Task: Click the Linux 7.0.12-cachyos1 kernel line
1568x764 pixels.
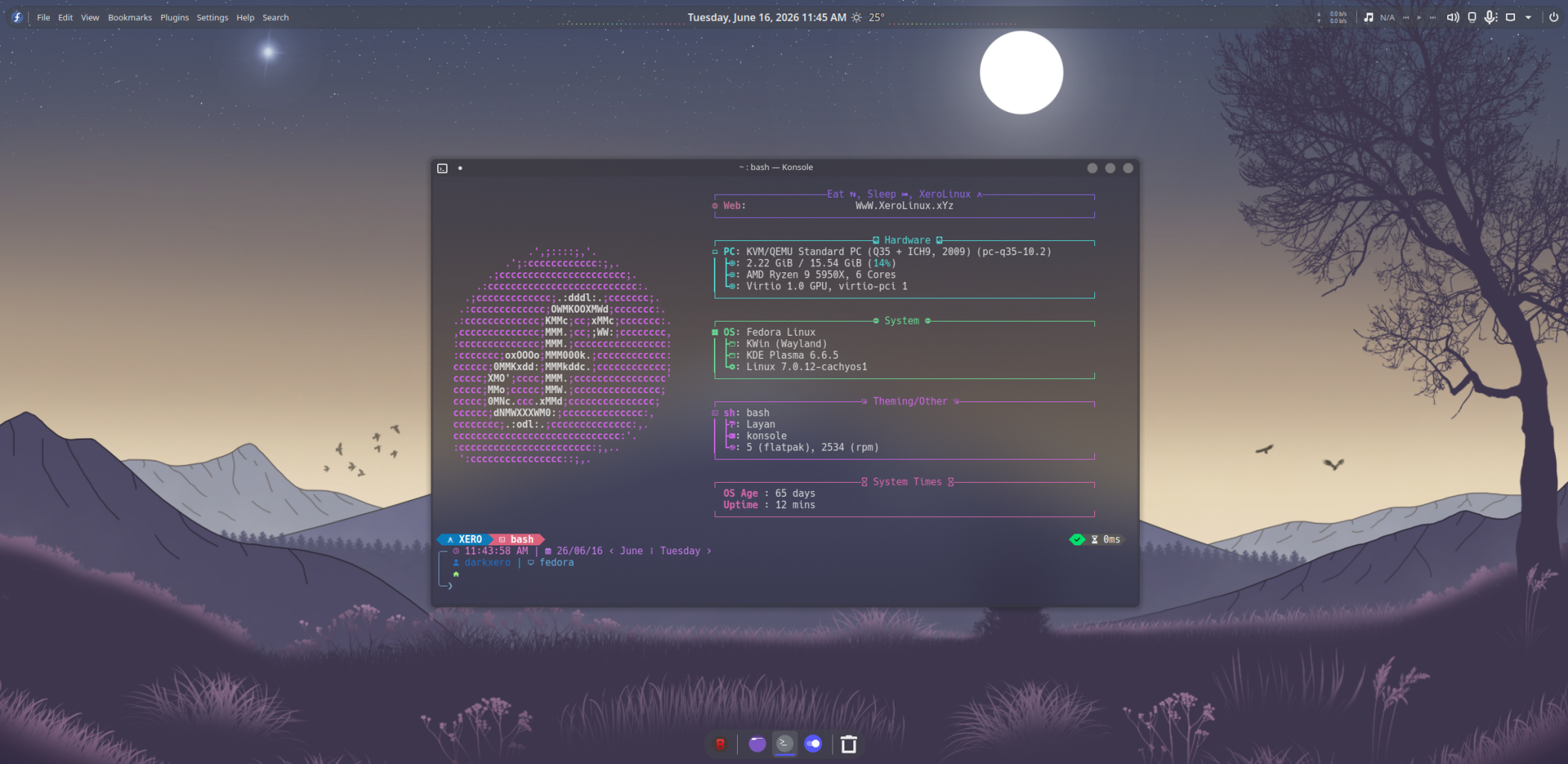Action: pyautogui.click(x=797, y=367)
